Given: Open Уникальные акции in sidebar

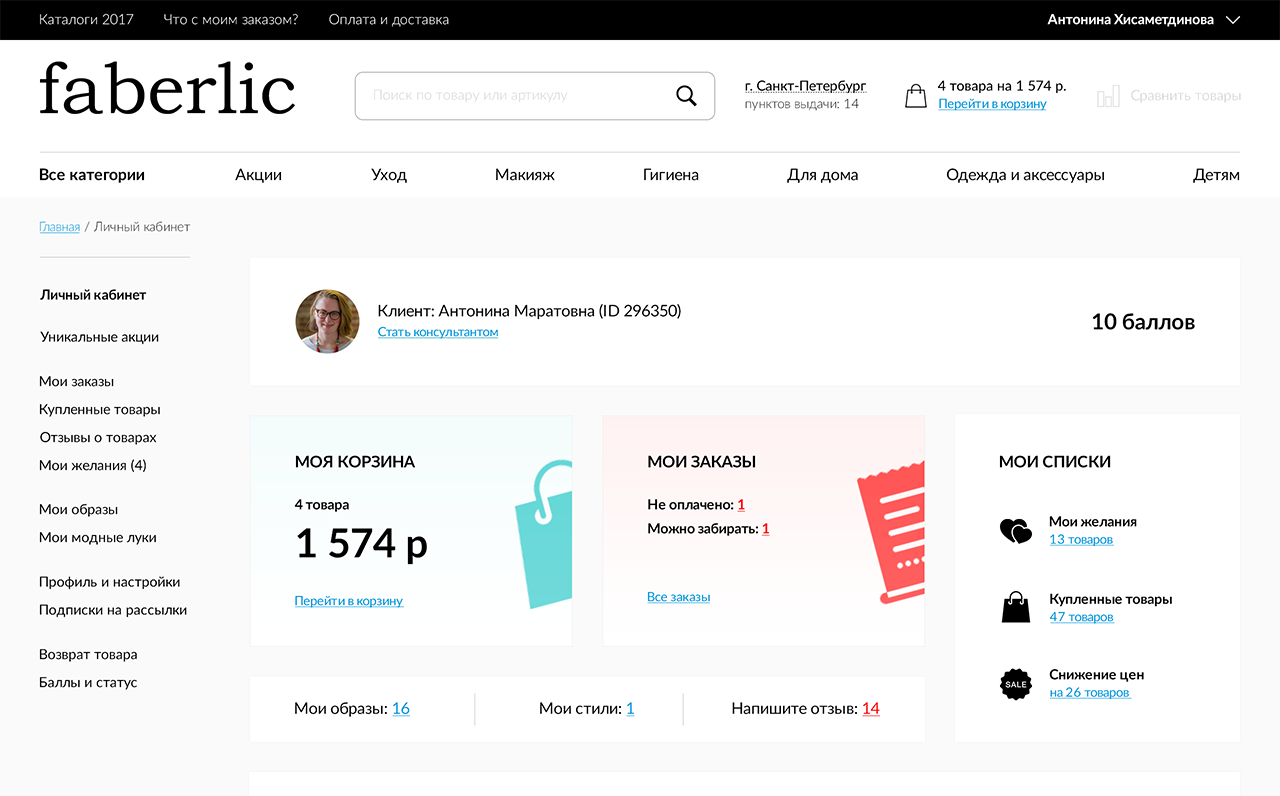Looking at the screenshot, I should [x=99, y=337].
